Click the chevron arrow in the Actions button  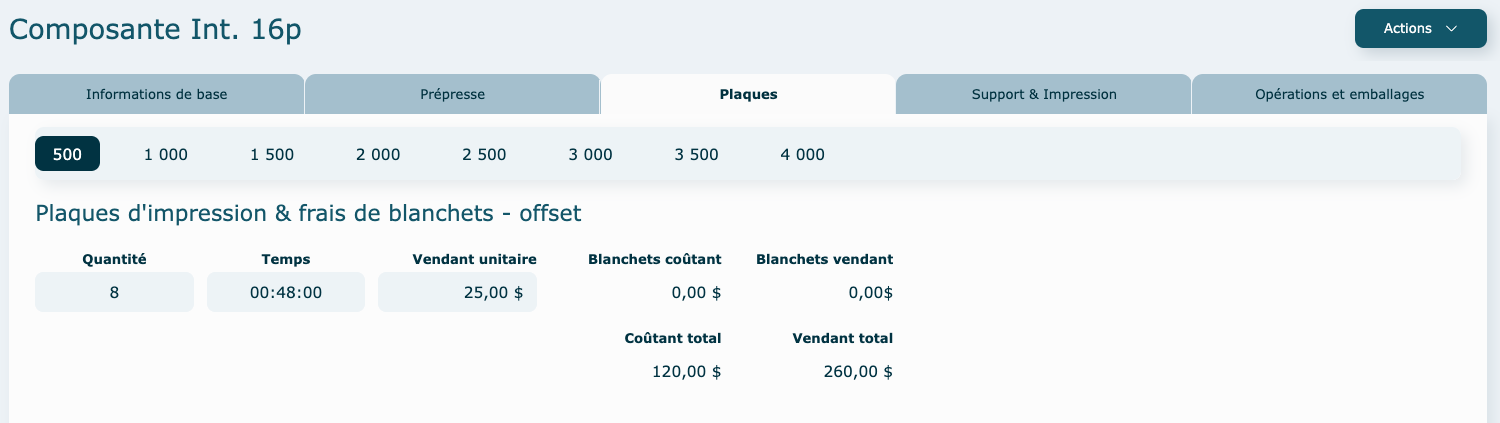click(x=1452, y=29)
